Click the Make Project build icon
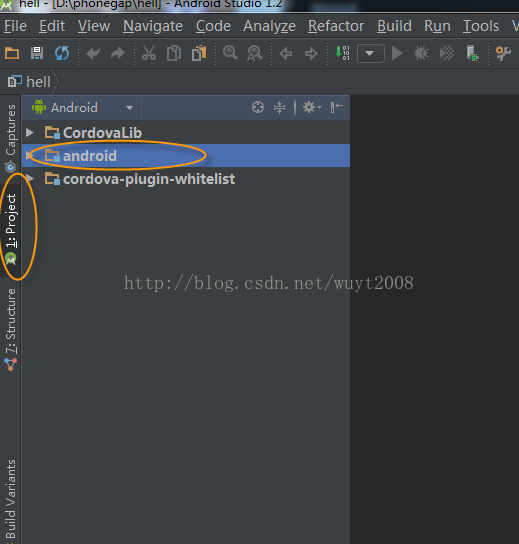Screen dimensions: 519x544 (342, 53)
